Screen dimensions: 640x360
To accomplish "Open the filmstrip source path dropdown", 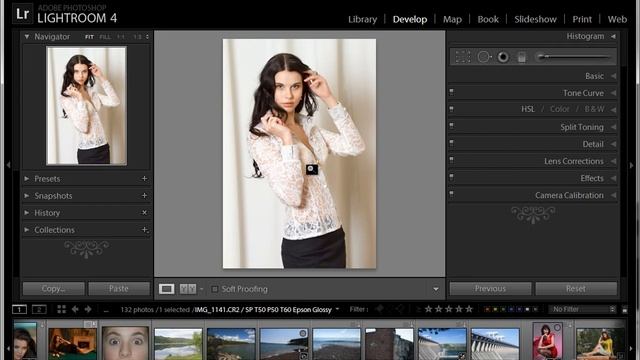I will 337,309.
